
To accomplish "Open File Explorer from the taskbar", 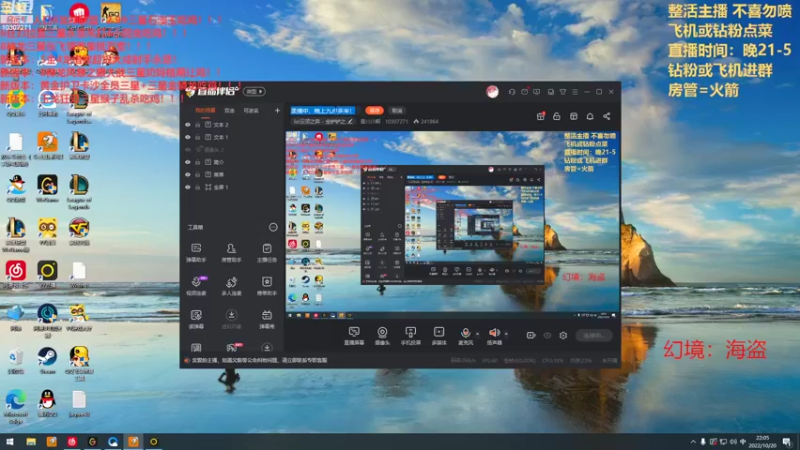I will 31,441.
